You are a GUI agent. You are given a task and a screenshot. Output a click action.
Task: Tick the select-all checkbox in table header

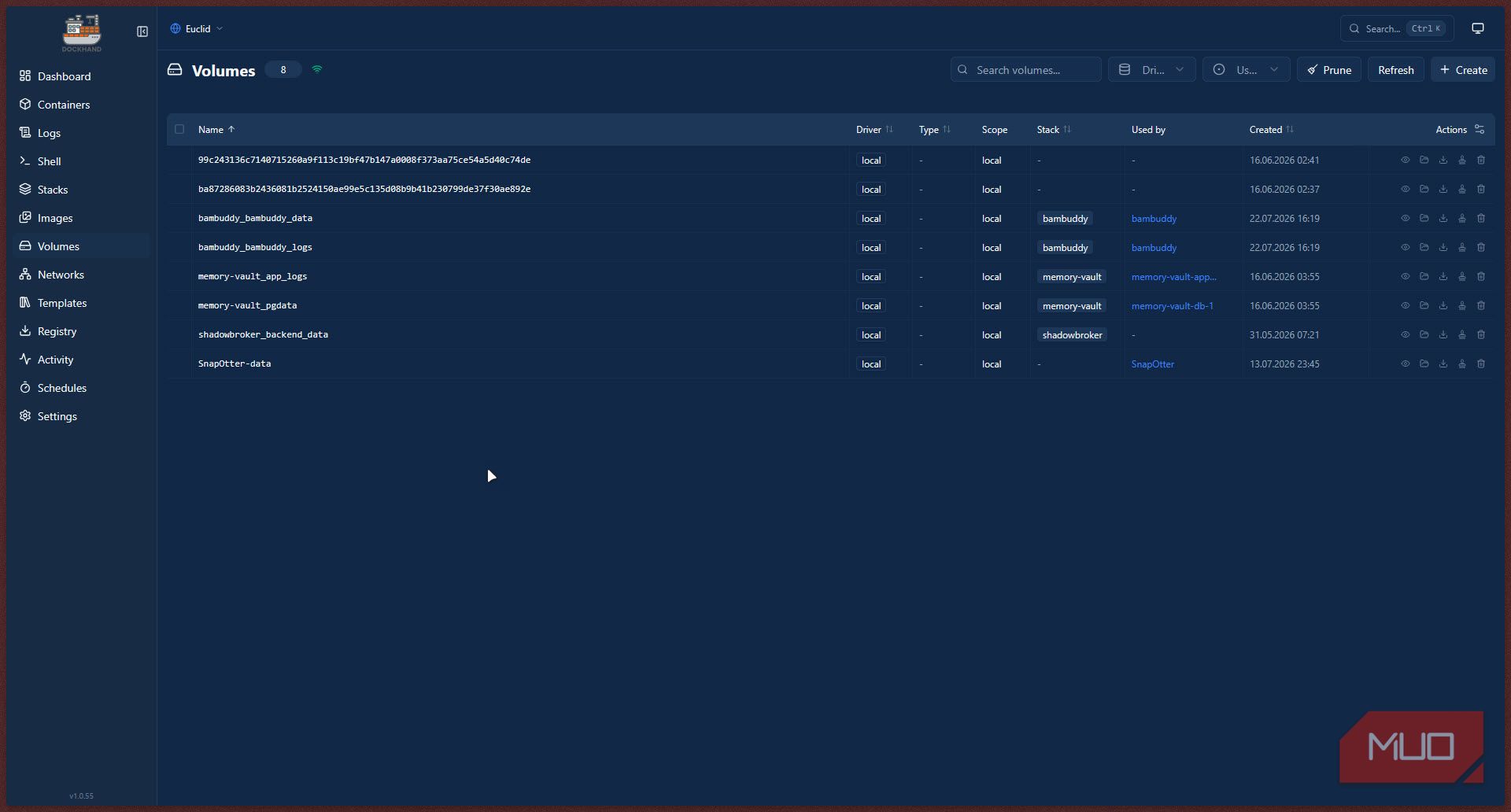click(x=179, y=129)
